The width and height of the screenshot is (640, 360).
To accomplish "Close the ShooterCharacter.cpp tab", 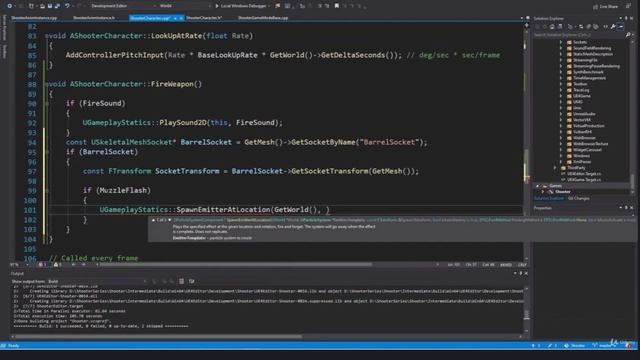I will [181, 18].
